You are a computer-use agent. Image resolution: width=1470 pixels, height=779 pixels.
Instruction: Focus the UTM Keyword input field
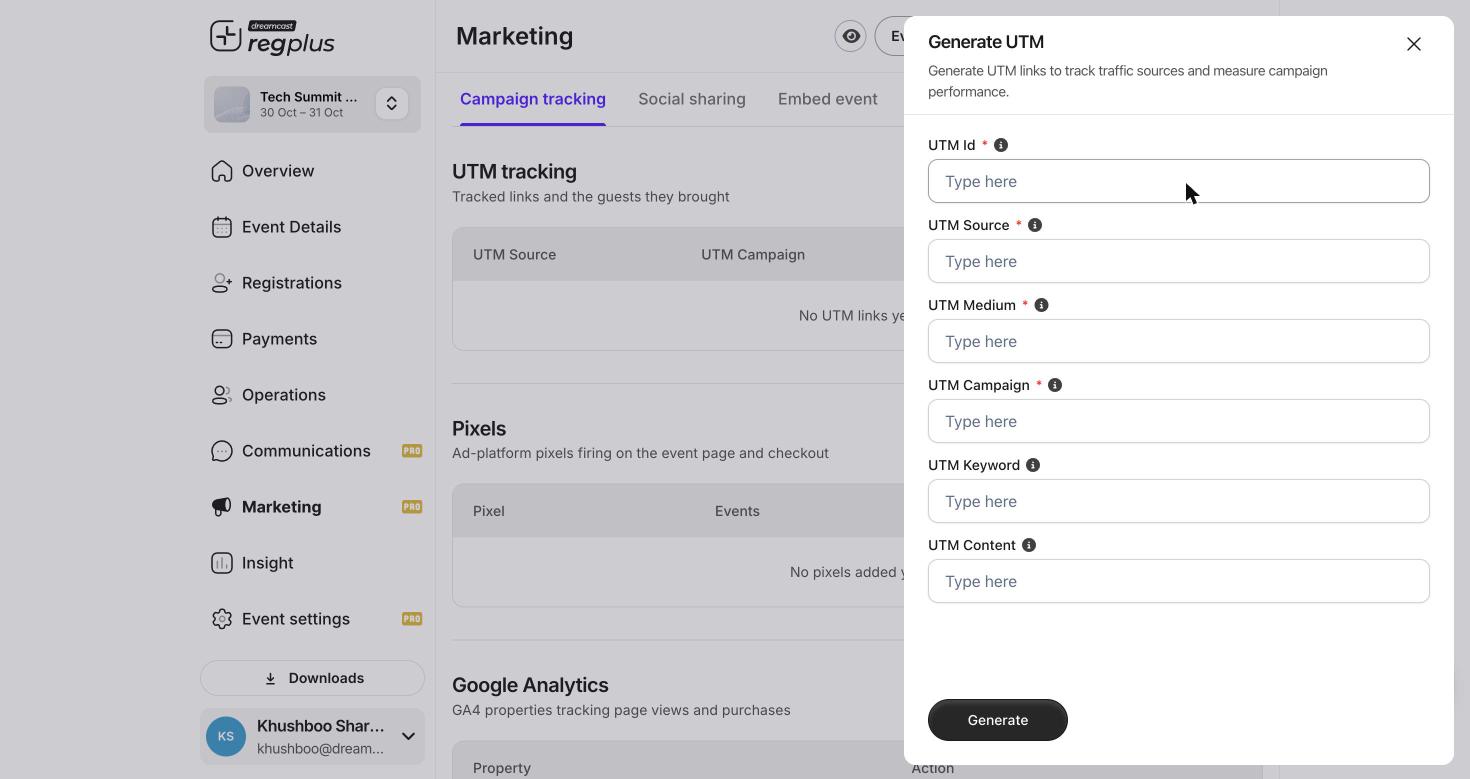pos(1179,501)
